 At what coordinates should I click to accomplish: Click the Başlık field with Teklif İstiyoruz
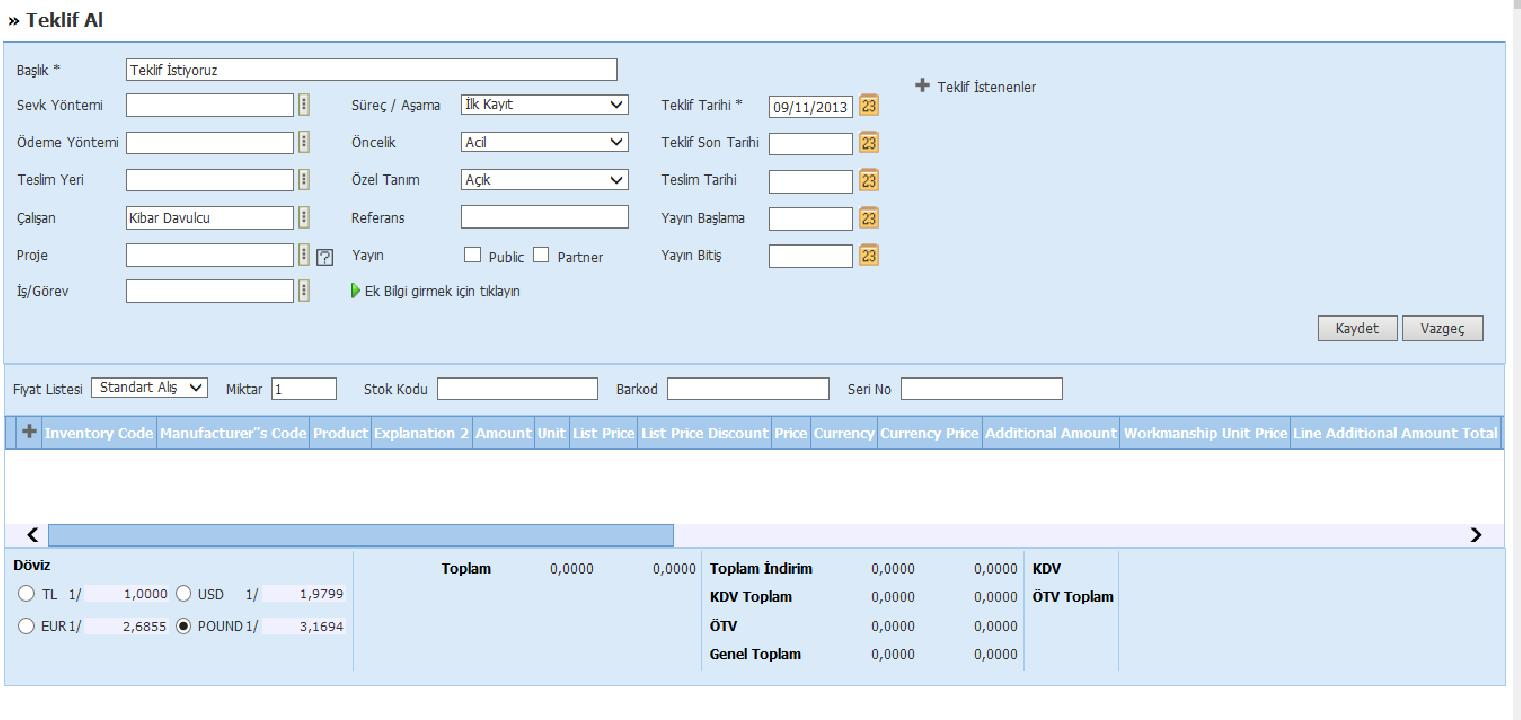tap(371, 70)
